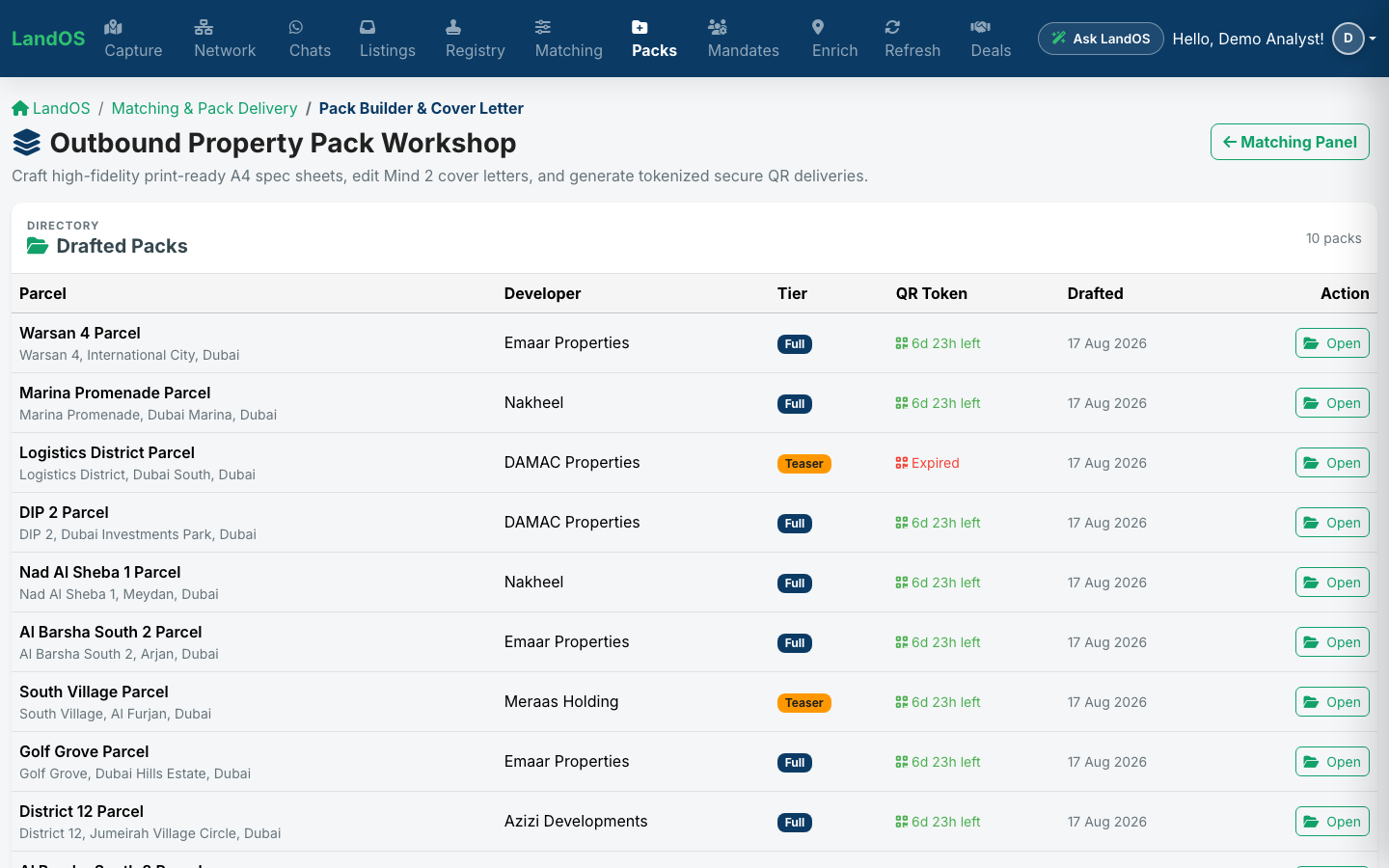The width and height of the screenshot is (1389, 868).
Task: Click the stacked layers Workshop title icon
Action: (x=27, y=143)
